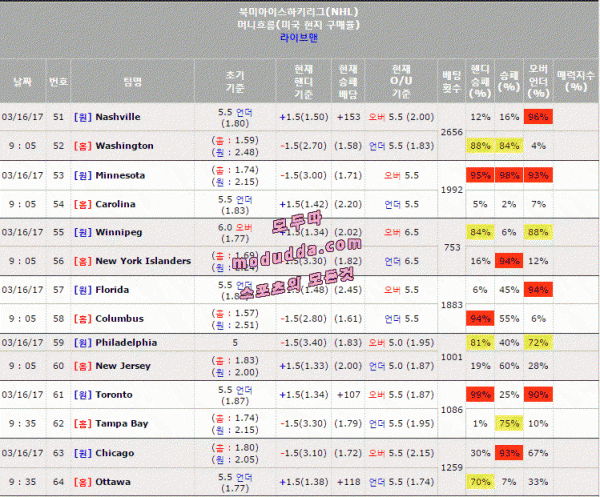
Task: Click the yellow 81% cell in Philadelphia row
Action: click(x=480, y=342)
